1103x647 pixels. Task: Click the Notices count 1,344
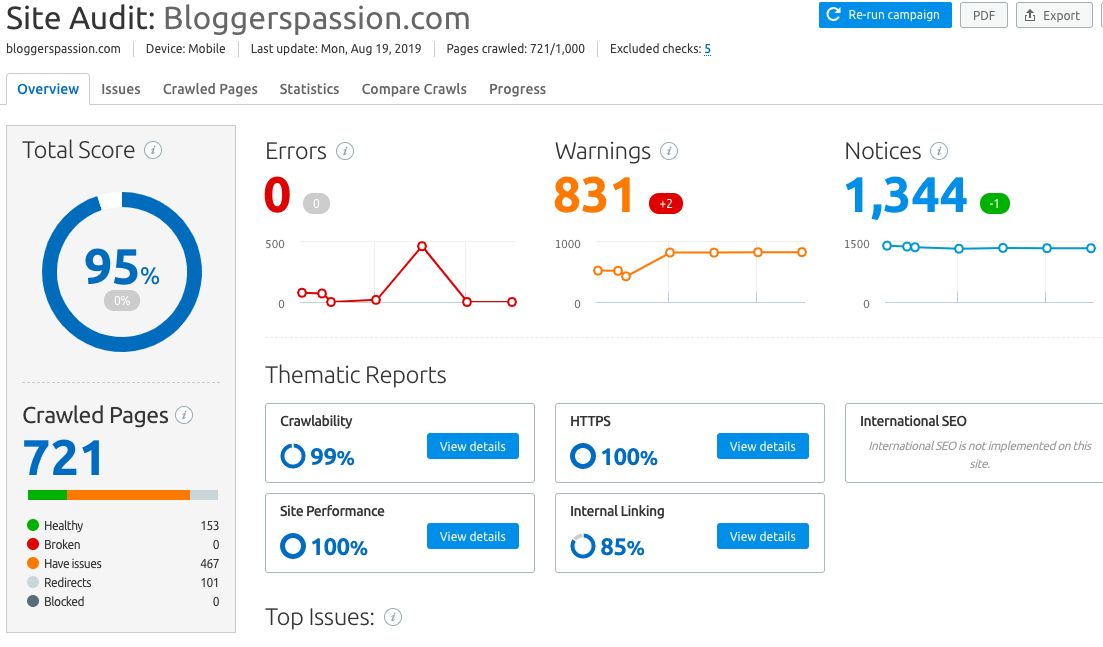(906, 196)
